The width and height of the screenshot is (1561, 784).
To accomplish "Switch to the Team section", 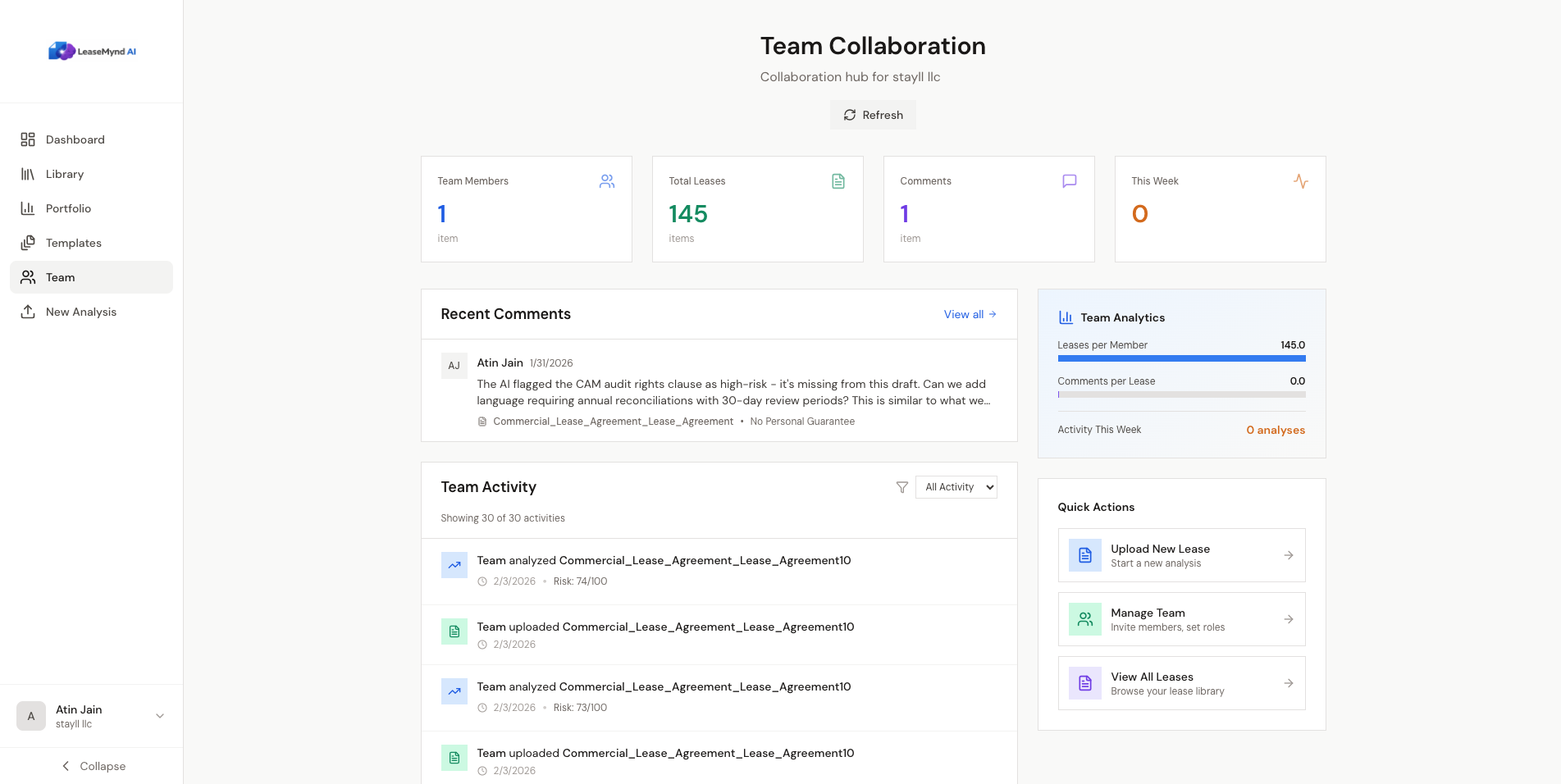I will (60, 277).
